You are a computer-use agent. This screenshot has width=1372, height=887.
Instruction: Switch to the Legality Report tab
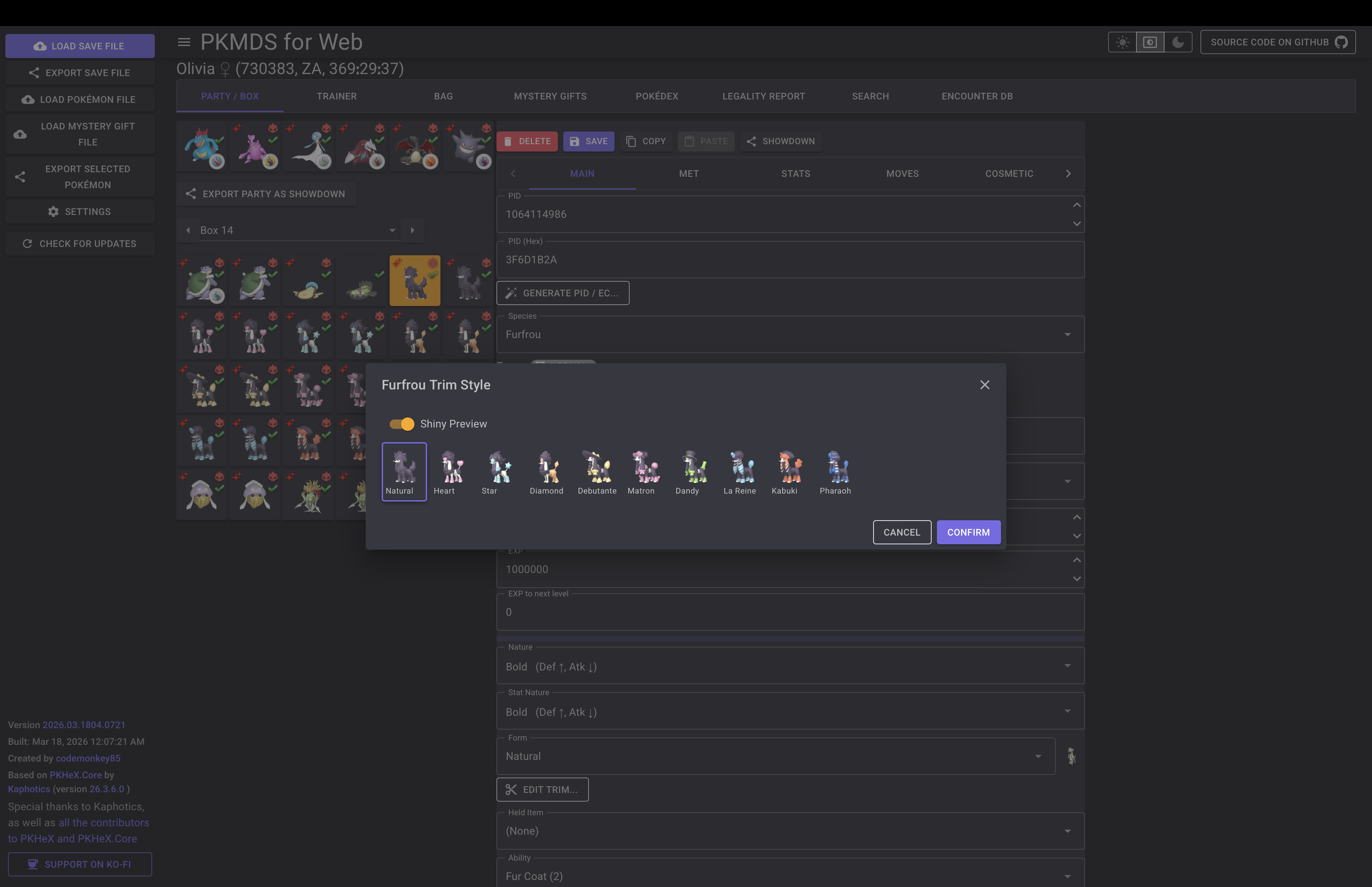click(763, 96)
